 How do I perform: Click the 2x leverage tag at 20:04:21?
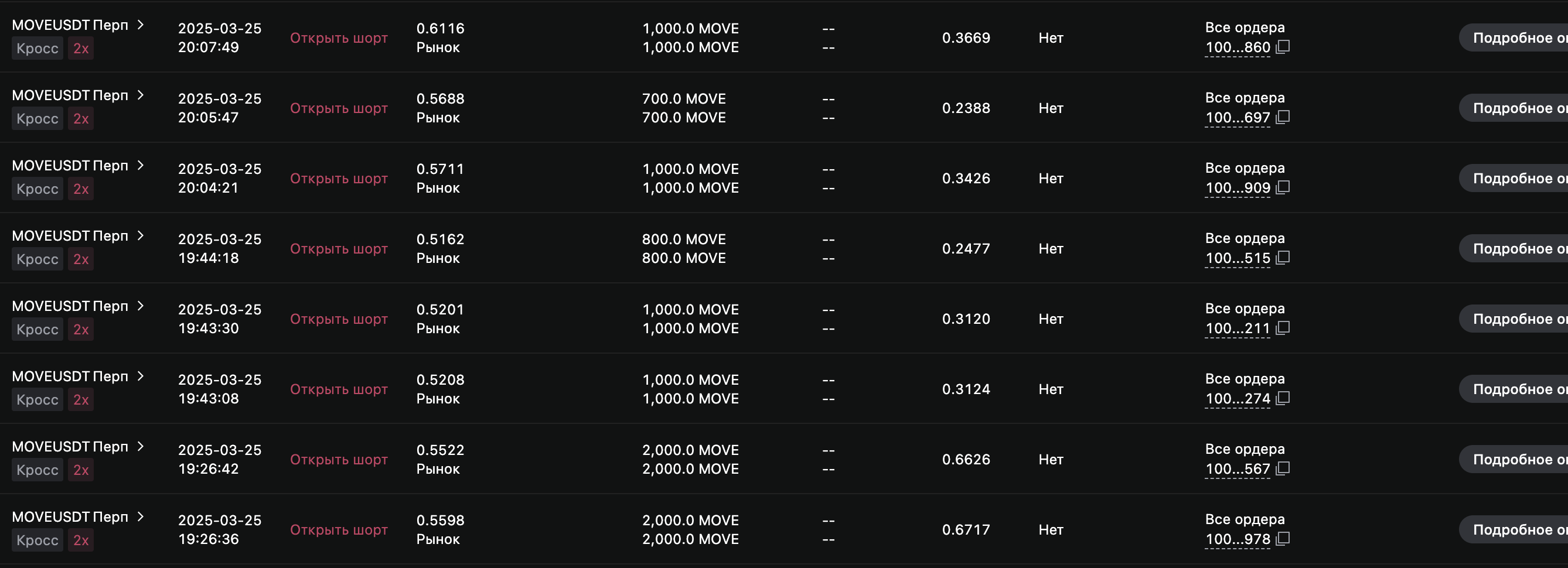click(x=81, y=189)
